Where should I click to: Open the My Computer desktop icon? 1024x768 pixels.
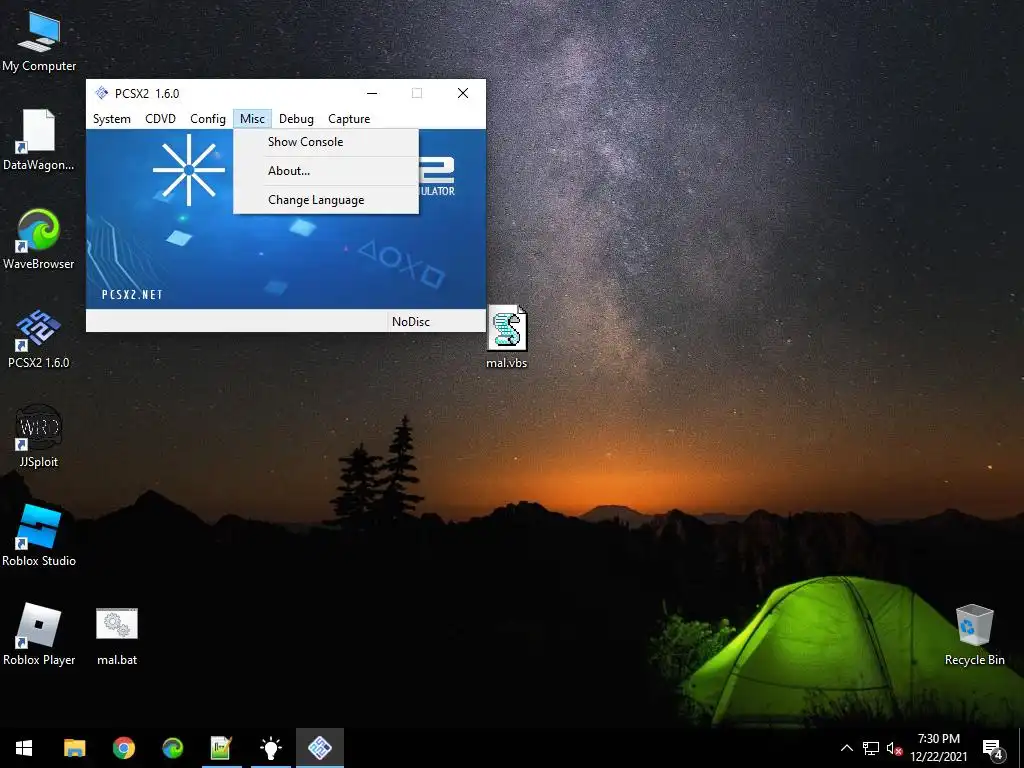tap(39, 40)
